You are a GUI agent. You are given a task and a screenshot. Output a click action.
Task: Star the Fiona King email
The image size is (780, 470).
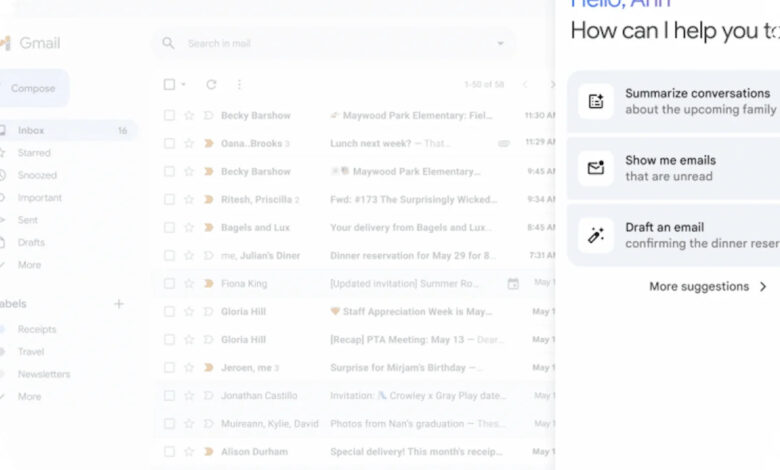(x=189, y=283)
